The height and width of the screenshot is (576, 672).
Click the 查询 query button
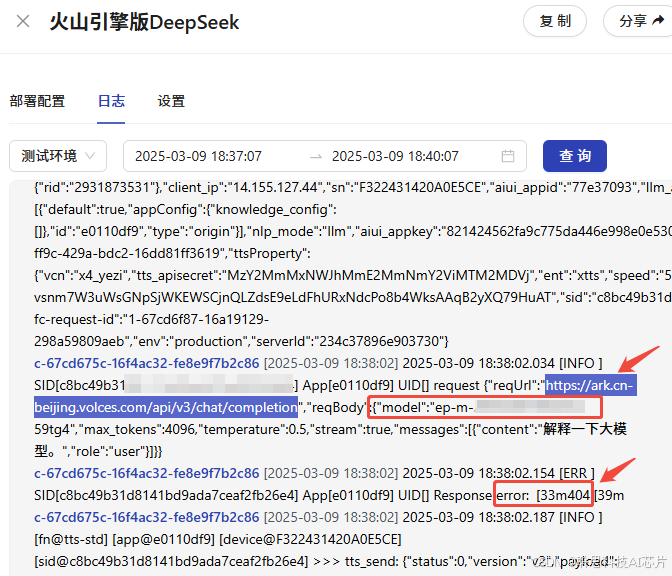(x=575, y=156)
